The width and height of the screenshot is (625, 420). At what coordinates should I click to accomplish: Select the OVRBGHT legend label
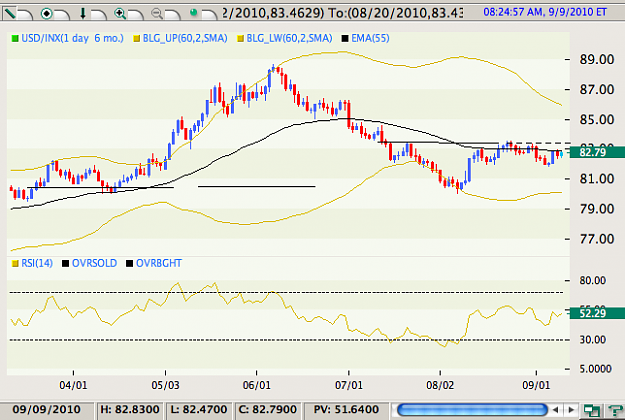point(159,263)
